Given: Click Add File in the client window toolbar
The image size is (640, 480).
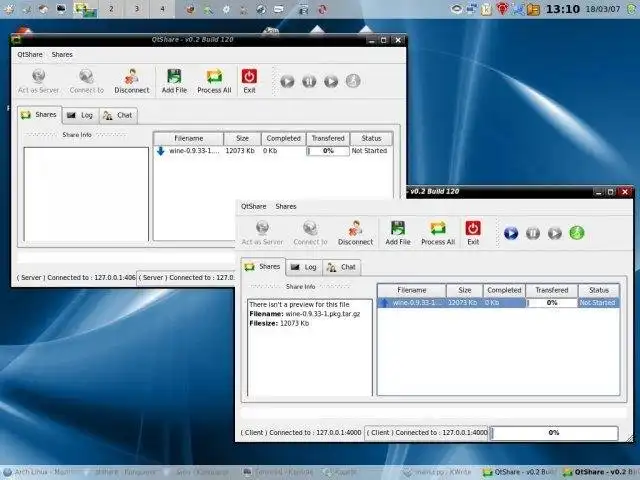Looking at the screenshot, I should (x=398, y=229).
